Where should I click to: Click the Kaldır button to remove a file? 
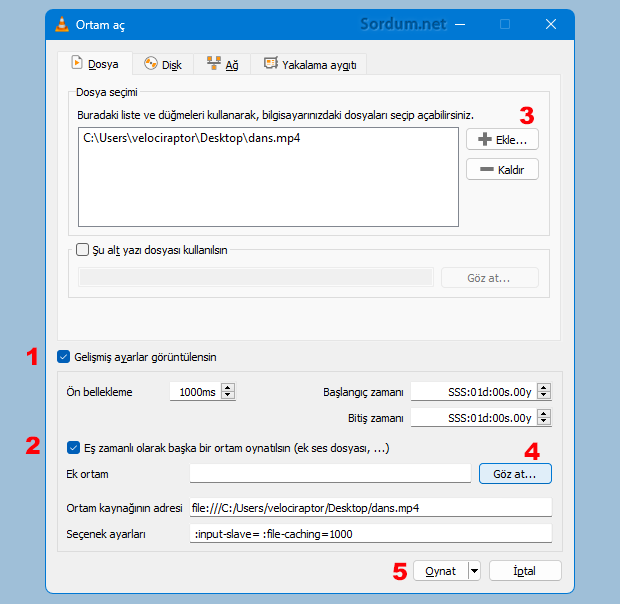point(502,170)
